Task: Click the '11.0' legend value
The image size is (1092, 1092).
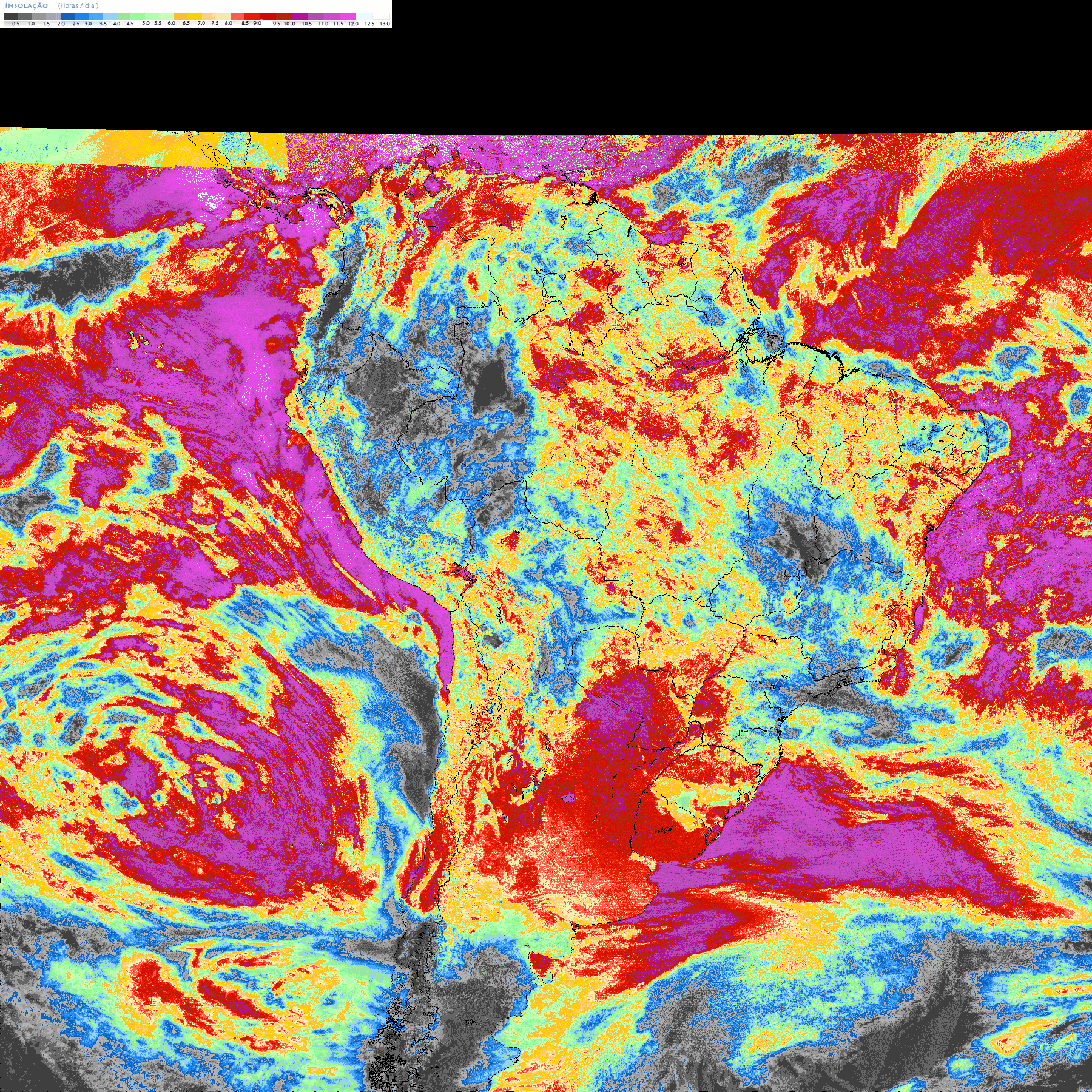Action: point(323,24)
